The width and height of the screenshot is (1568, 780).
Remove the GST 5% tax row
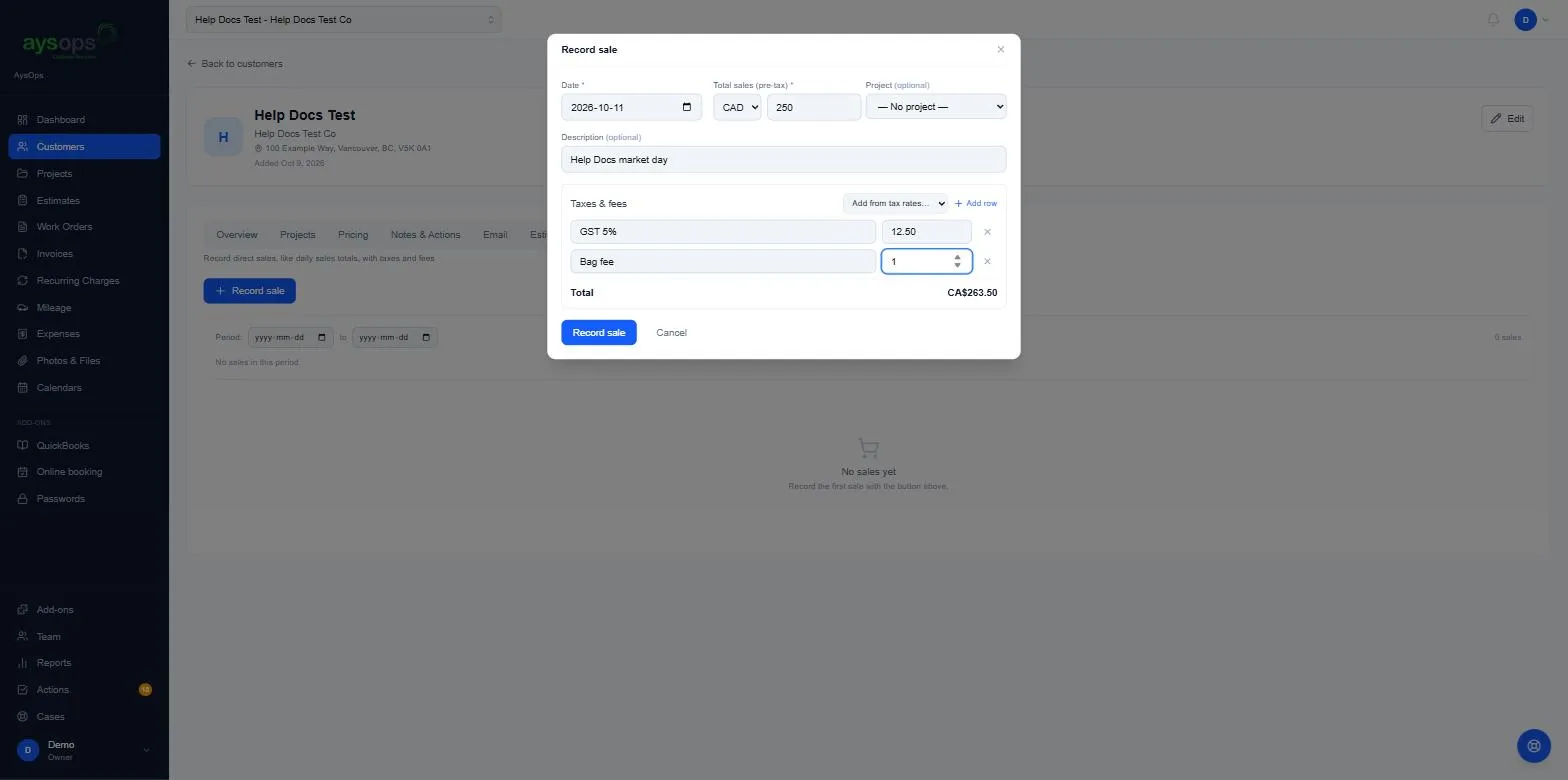tap(987, 232)
